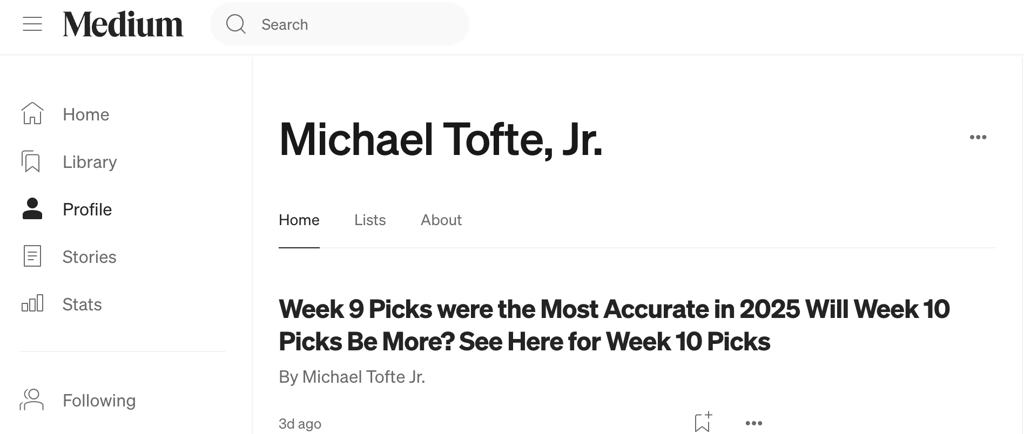Click the Profile person icon
This screenshot has height=434, width=1024.
(32, 209)
